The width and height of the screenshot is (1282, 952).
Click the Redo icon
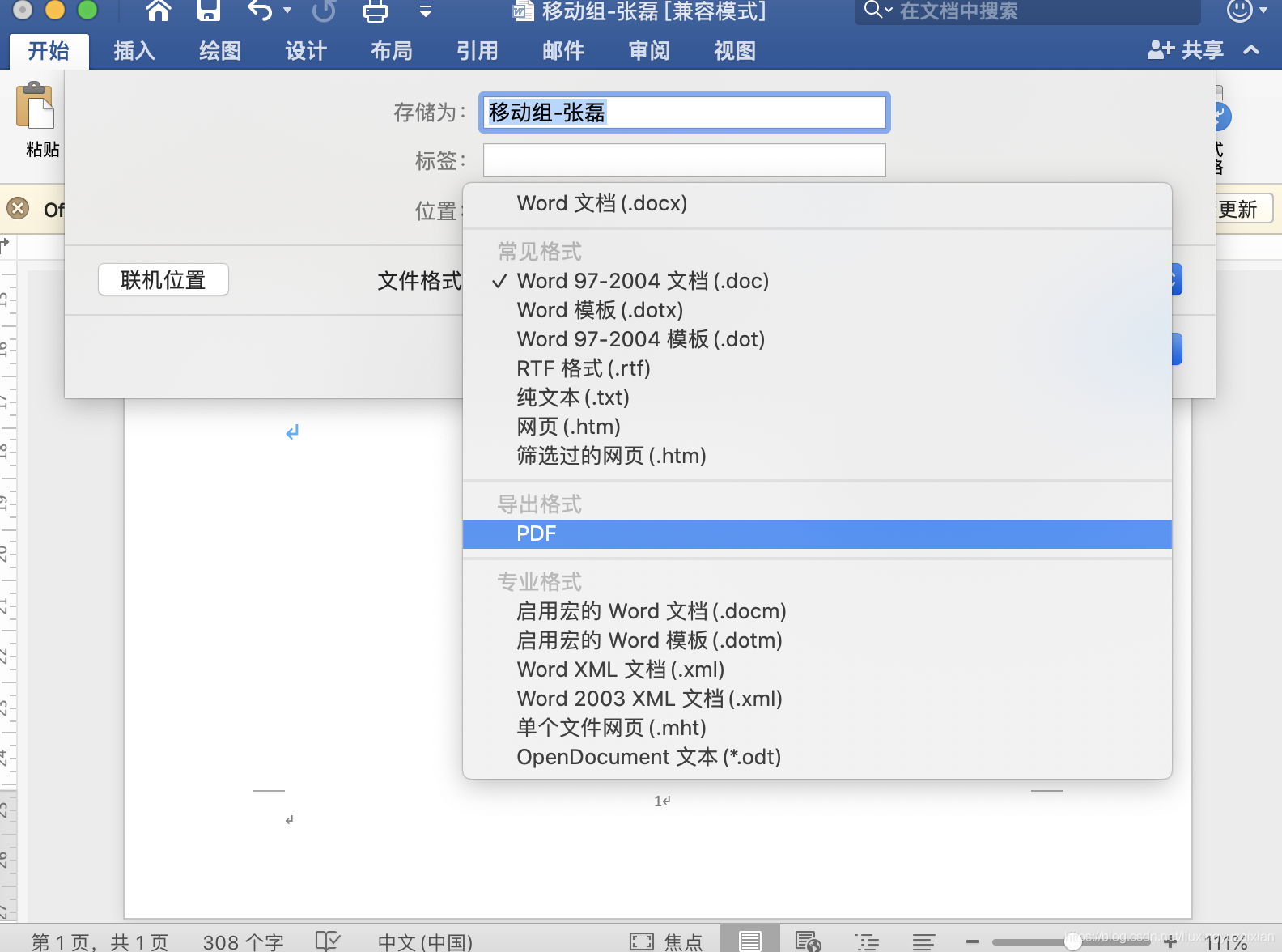point(325,11)
